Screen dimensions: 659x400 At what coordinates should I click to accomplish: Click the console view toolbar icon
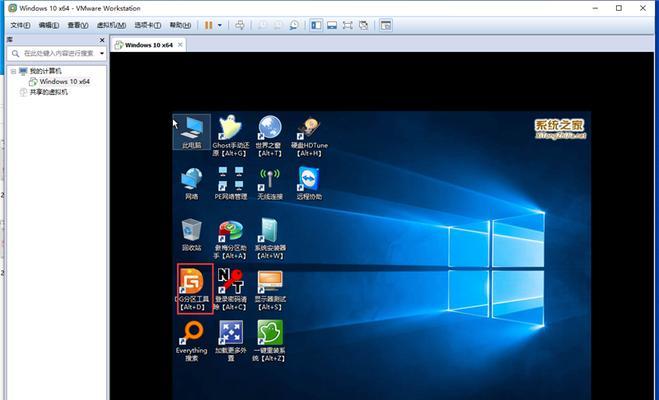click(x=385, y=25)
